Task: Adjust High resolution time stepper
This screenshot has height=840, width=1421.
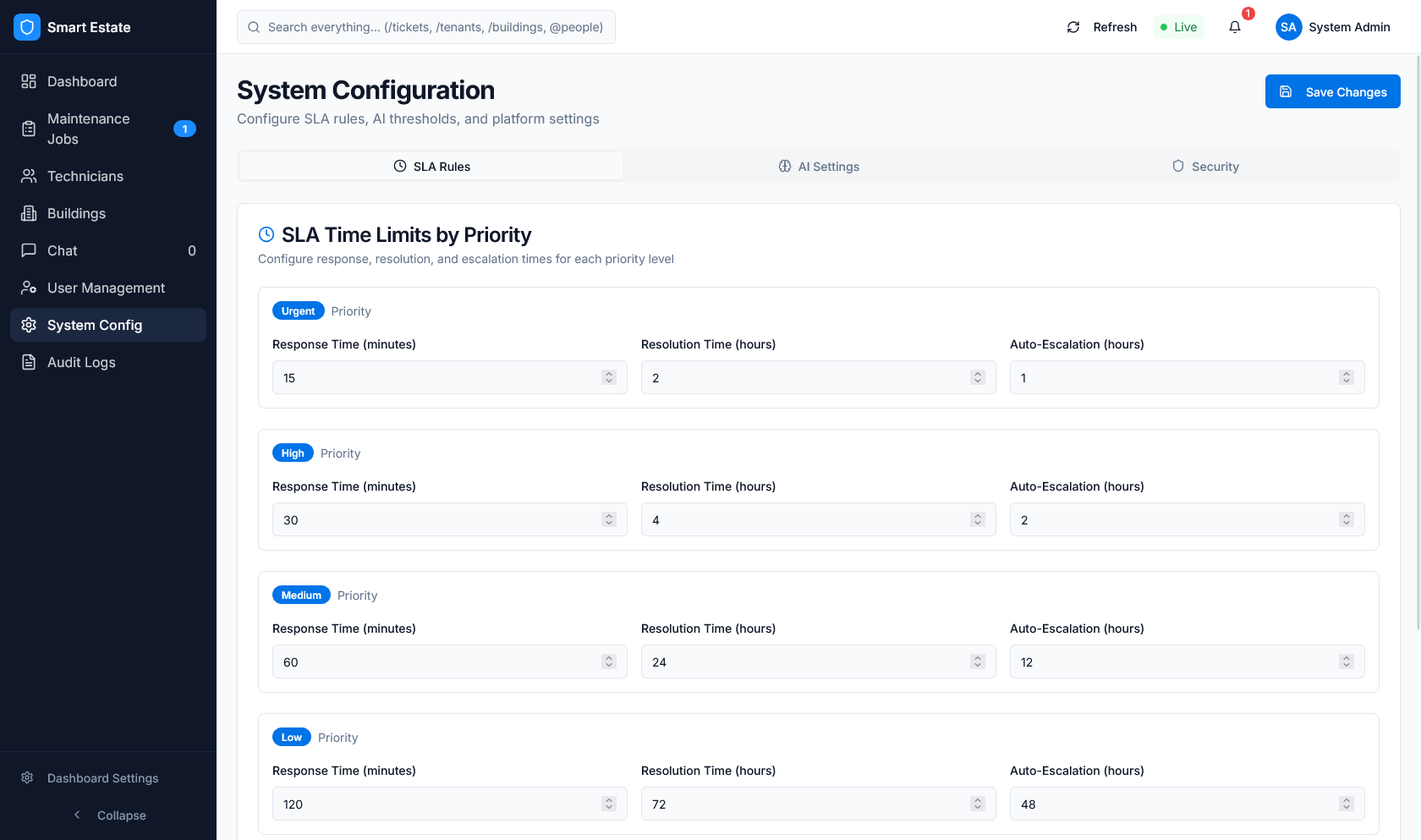Action: (x=978, y=519)
